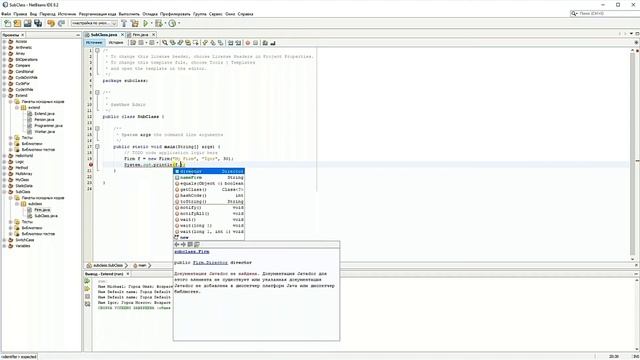640x360 pixels.
Task: Select Worker.java in the project tree
Action: [x=44, y=132]
